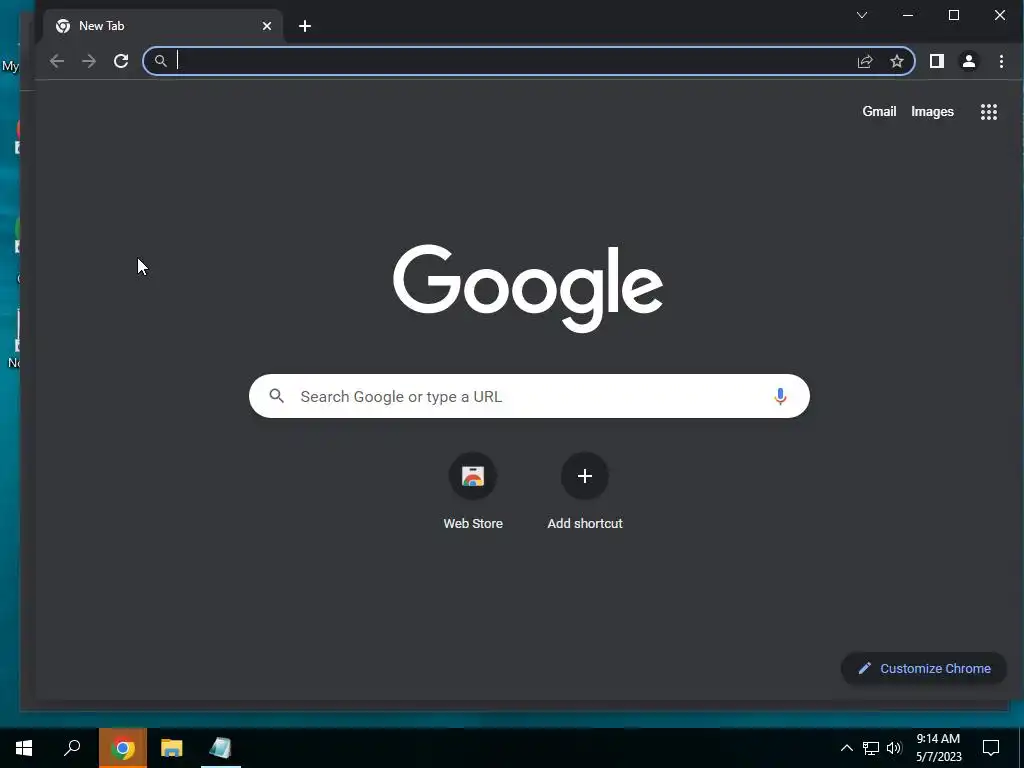
Task: Click the search icon in the address bar
Action: pyautogui.click(x=161, y=61)
